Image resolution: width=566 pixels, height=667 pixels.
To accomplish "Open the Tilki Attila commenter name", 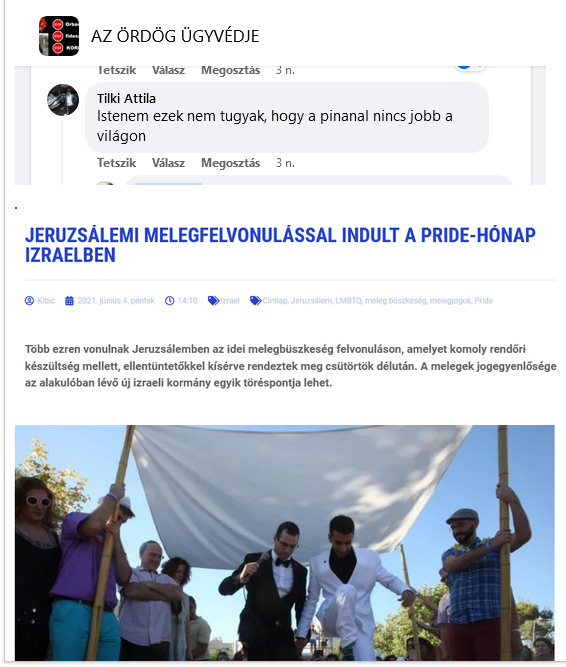I will 126,98.
